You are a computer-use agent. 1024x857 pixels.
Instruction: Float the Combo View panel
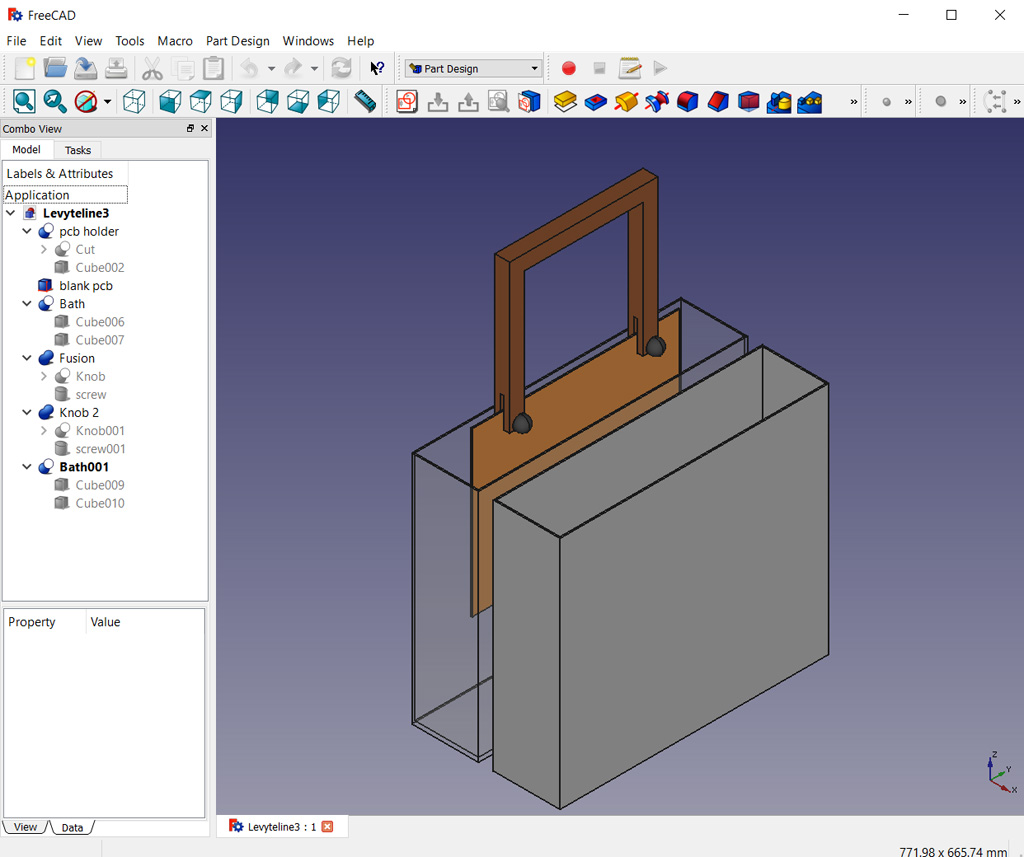pos(190,128)
